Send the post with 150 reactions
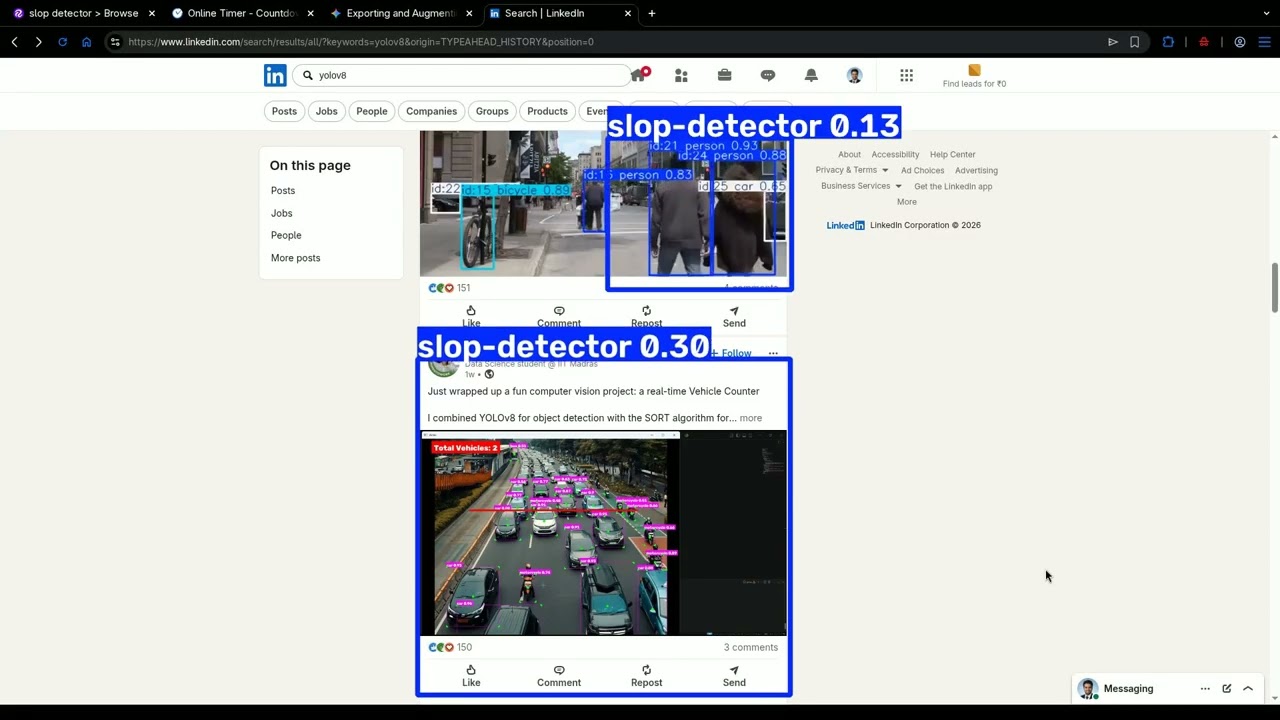This screenshot has height=720, width=1280. click(x=734, y=676)
